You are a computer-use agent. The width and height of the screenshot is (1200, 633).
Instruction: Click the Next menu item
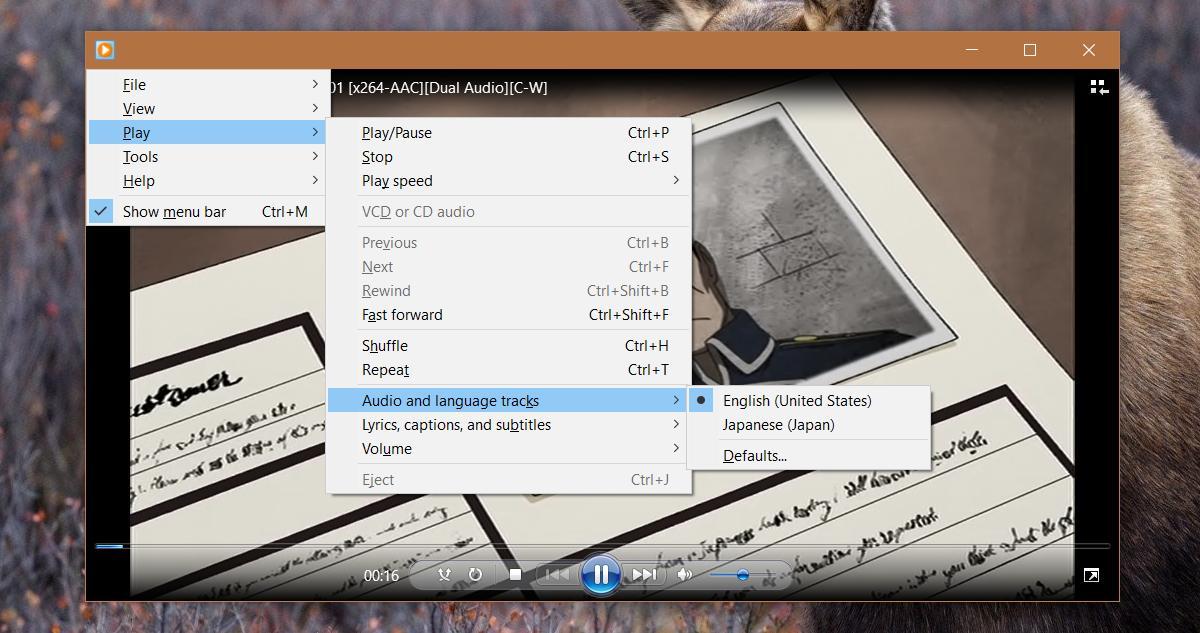coord(509,266)
